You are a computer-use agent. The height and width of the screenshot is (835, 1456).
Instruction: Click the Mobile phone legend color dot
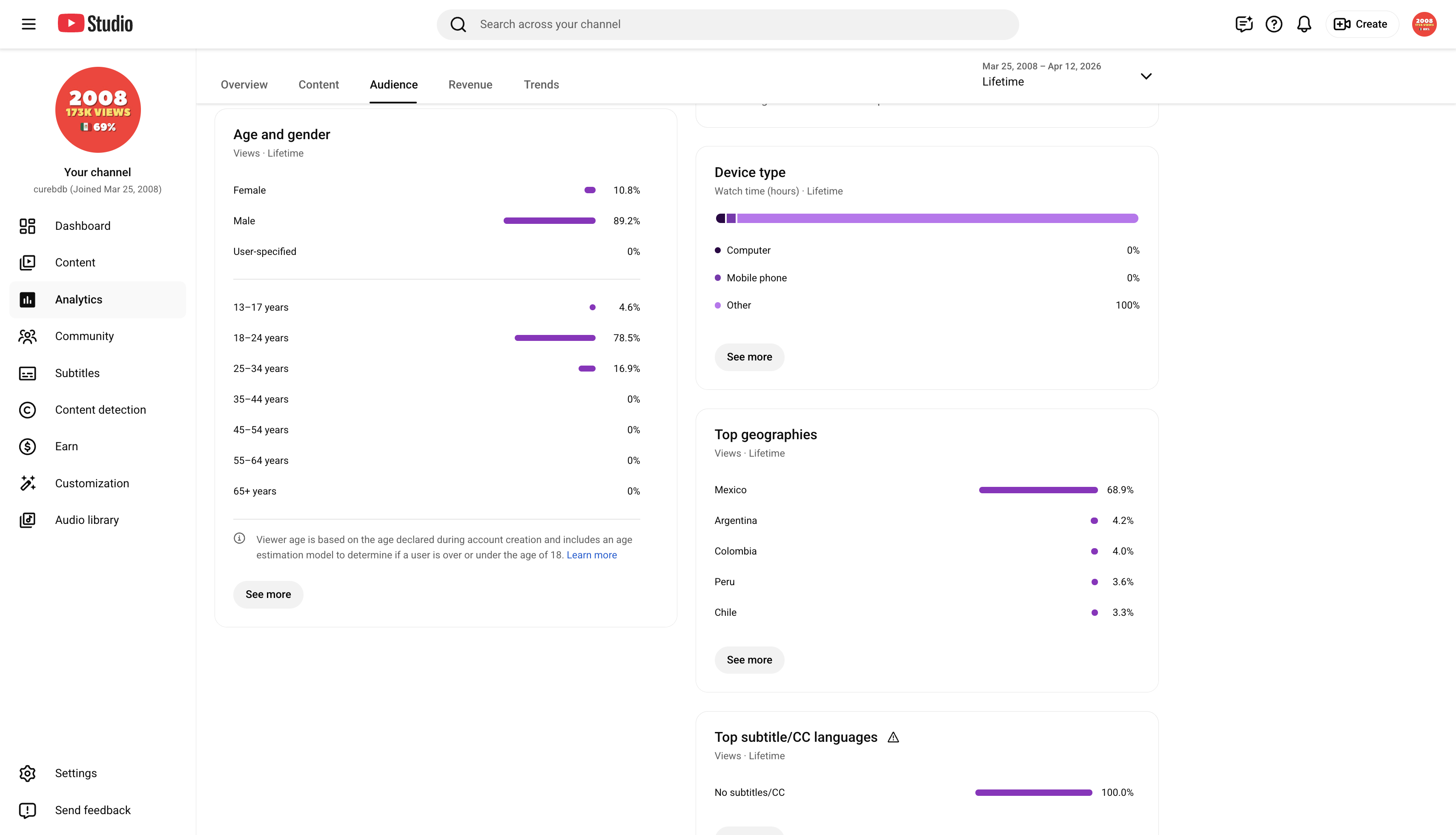(x=718, y=278)
